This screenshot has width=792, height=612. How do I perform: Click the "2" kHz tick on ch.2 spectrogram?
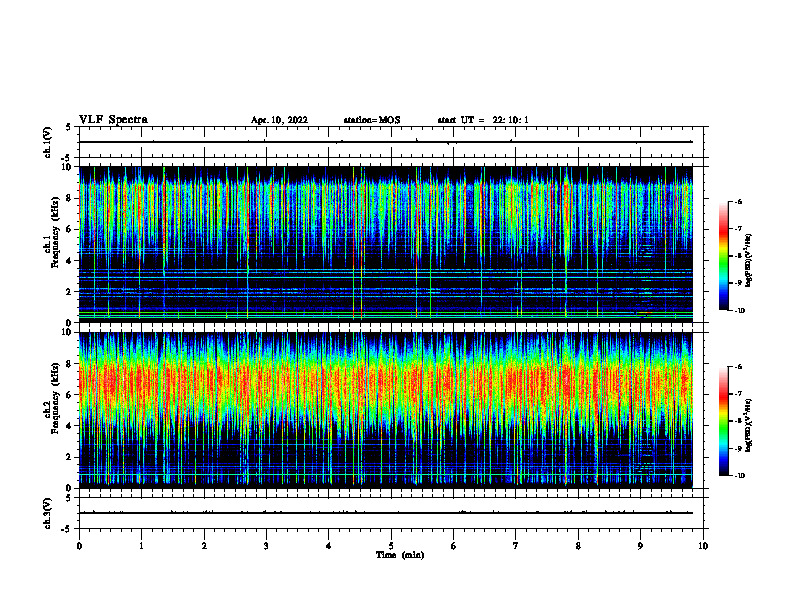coord(70,457)
